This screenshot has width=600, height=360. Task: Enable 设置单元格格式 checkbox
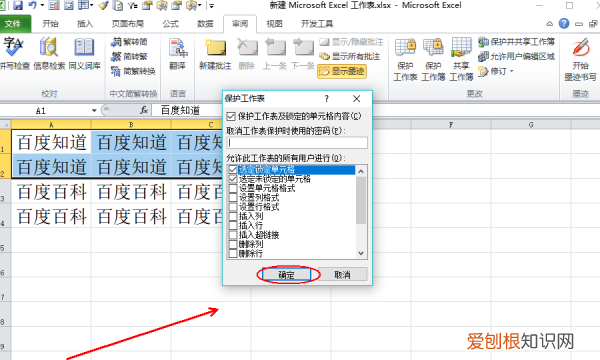coord(233,188)
